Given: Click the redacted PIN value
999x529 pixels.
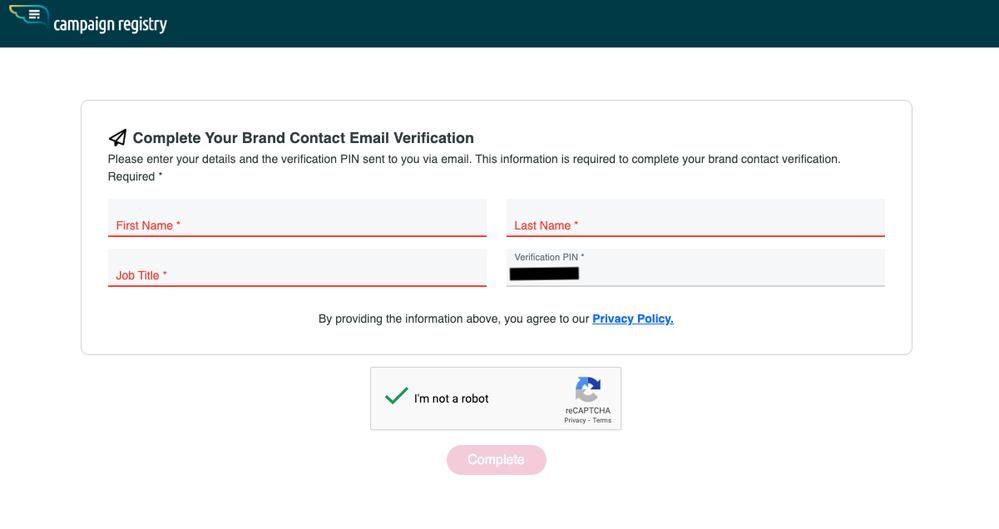Looking at the screenshot, I should (544, 274).
